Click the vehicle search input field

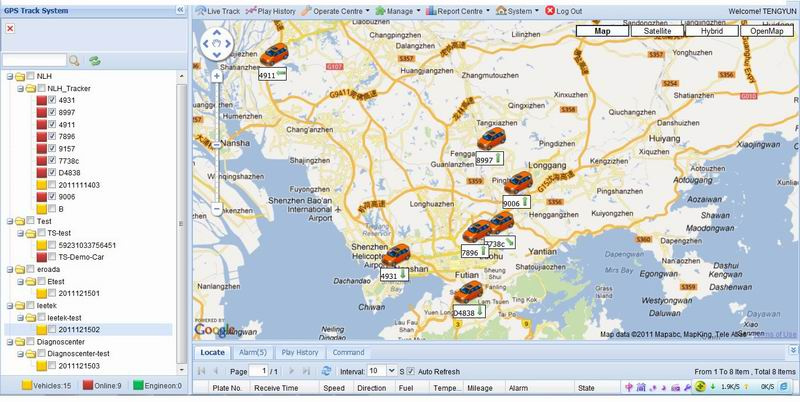[x=34, y=61]
